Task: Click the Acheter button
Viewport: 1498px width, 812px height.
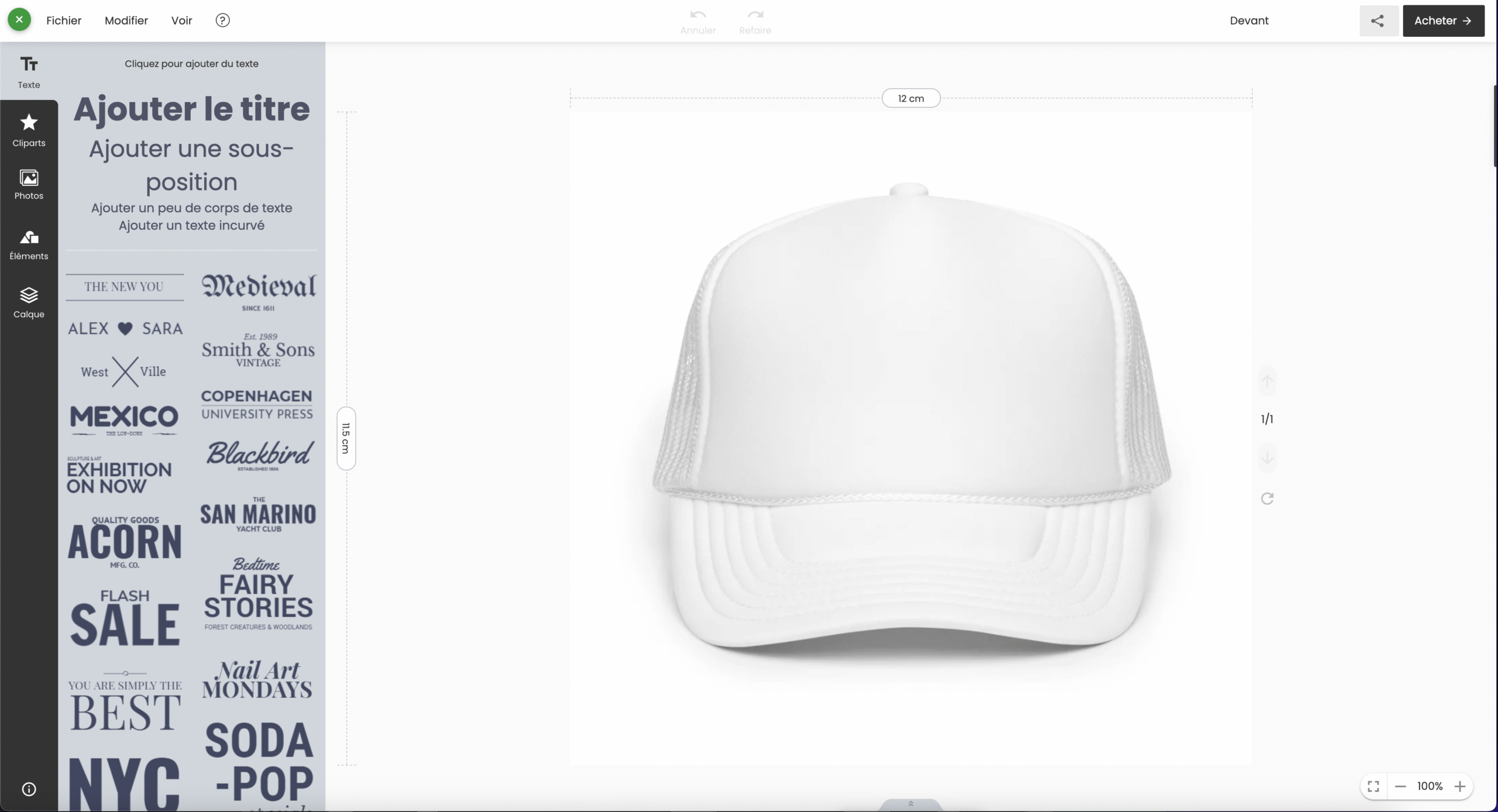Action: coord(1443,21)
